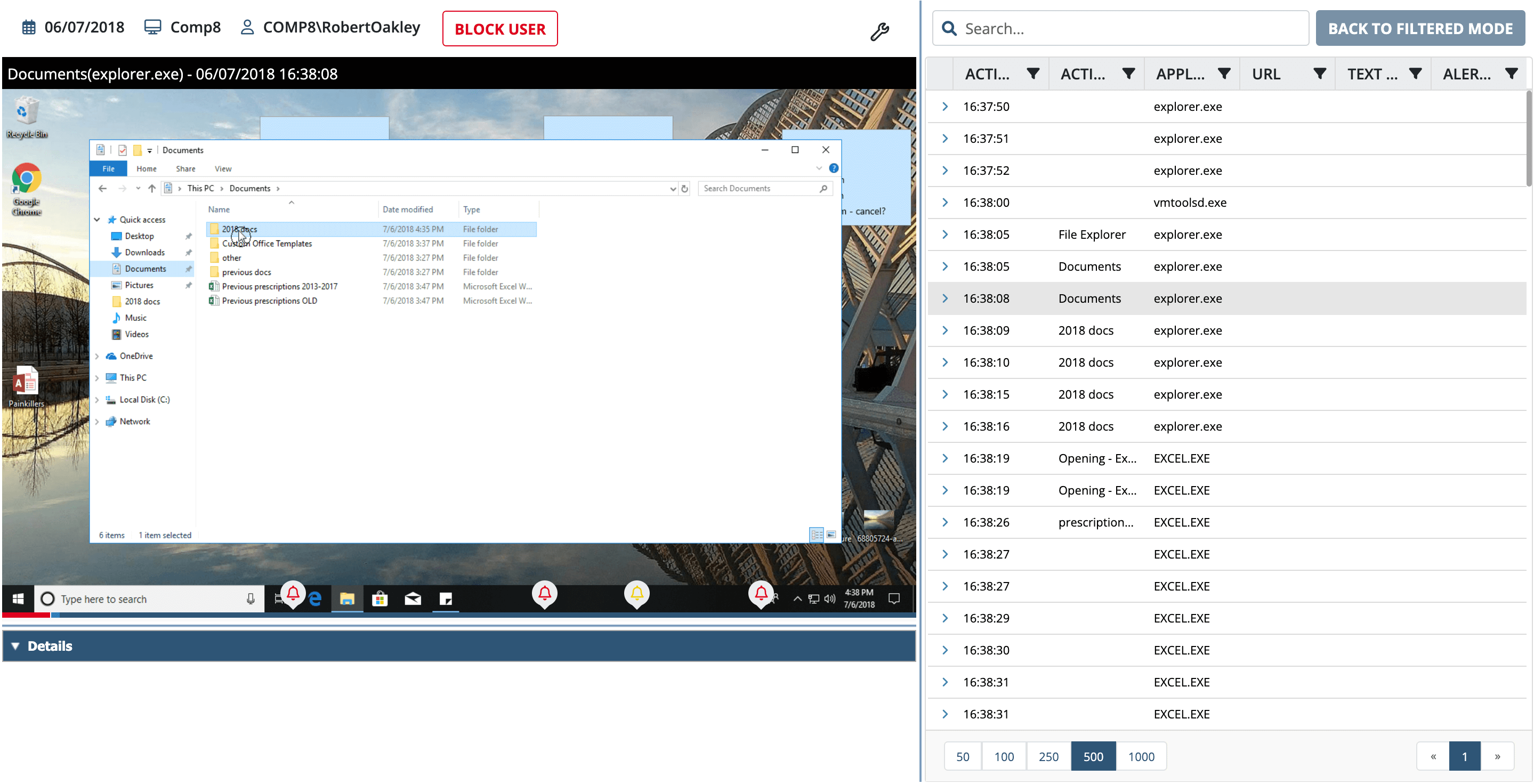This screenshot has height=784, width=1534.
Task: Click the BLOCK USER button
Action: click(x=500, y=29)
